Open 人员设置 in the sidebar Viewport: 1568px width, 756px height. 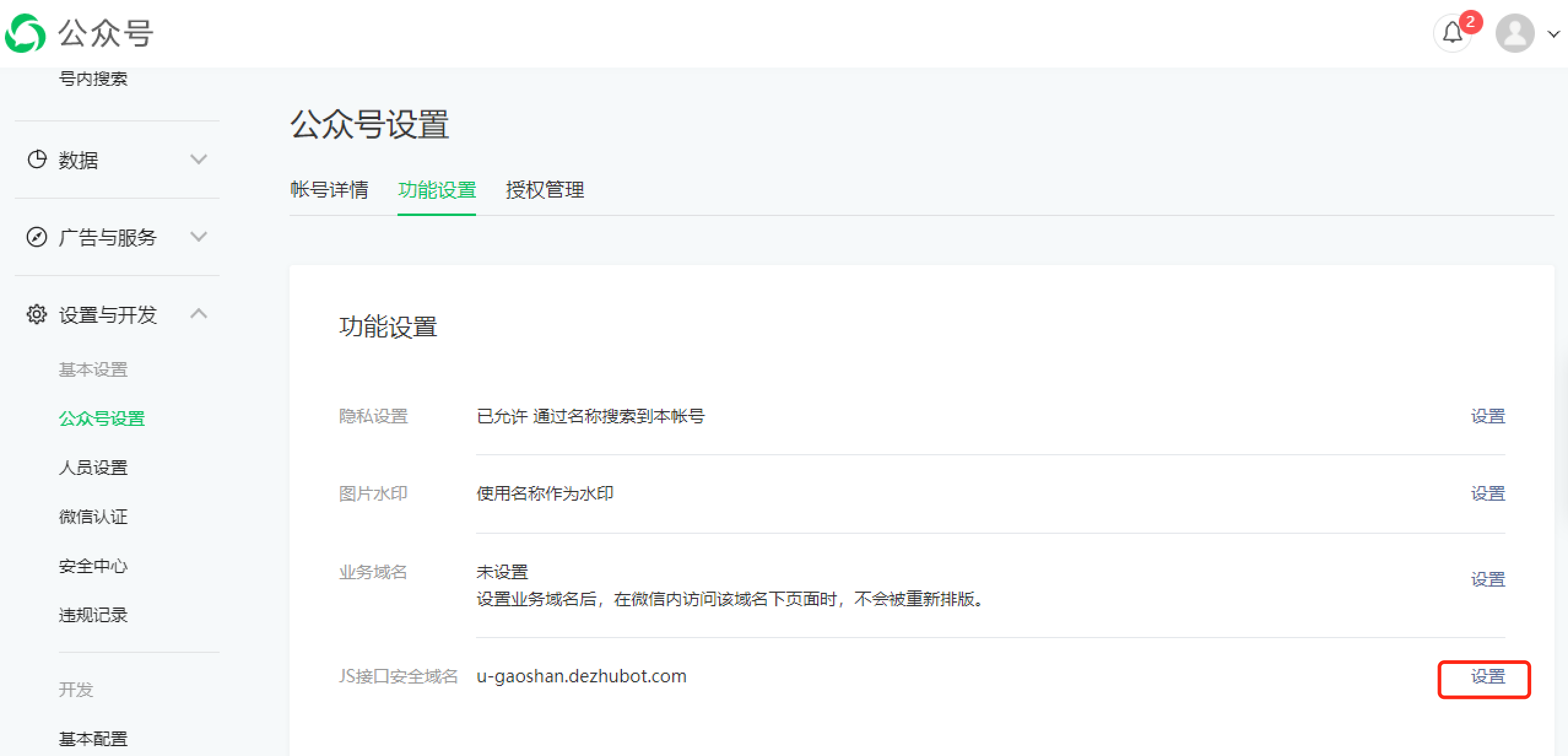coord(93,468)
